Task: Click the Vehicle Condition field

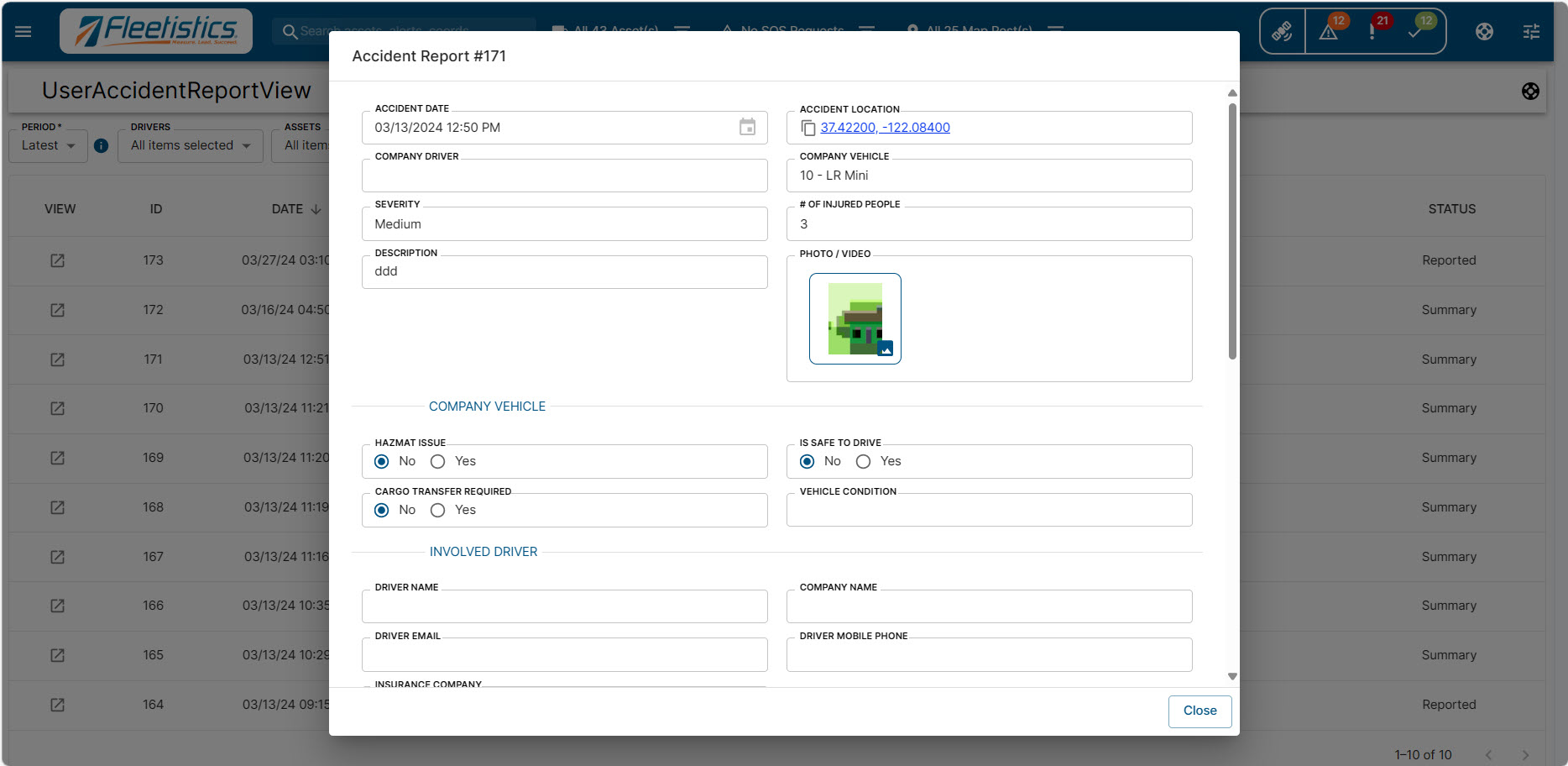Action: (989, 510)
